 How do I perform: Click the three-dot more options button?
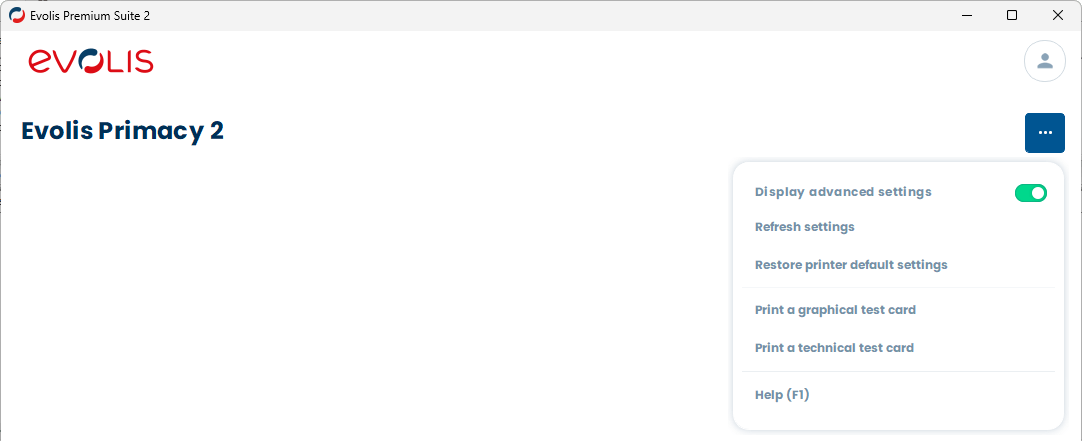coord(1044,133)
